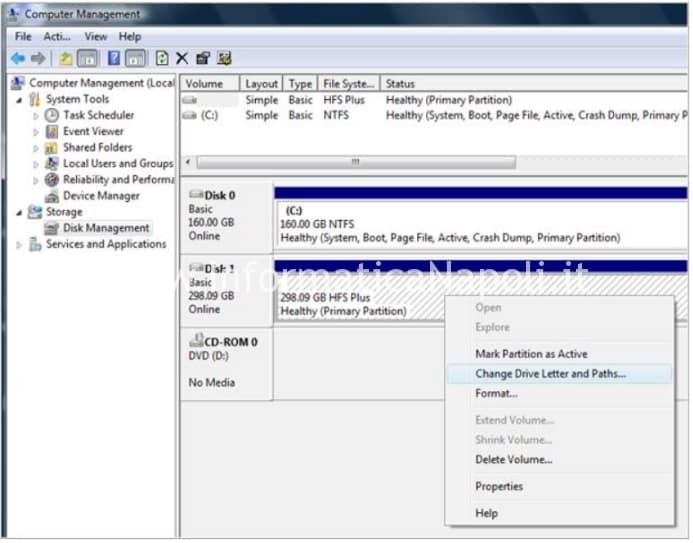This screenshot has width=693, height=543.
Task: Collapse the Storage tree node
Action: tap(19, 213)
